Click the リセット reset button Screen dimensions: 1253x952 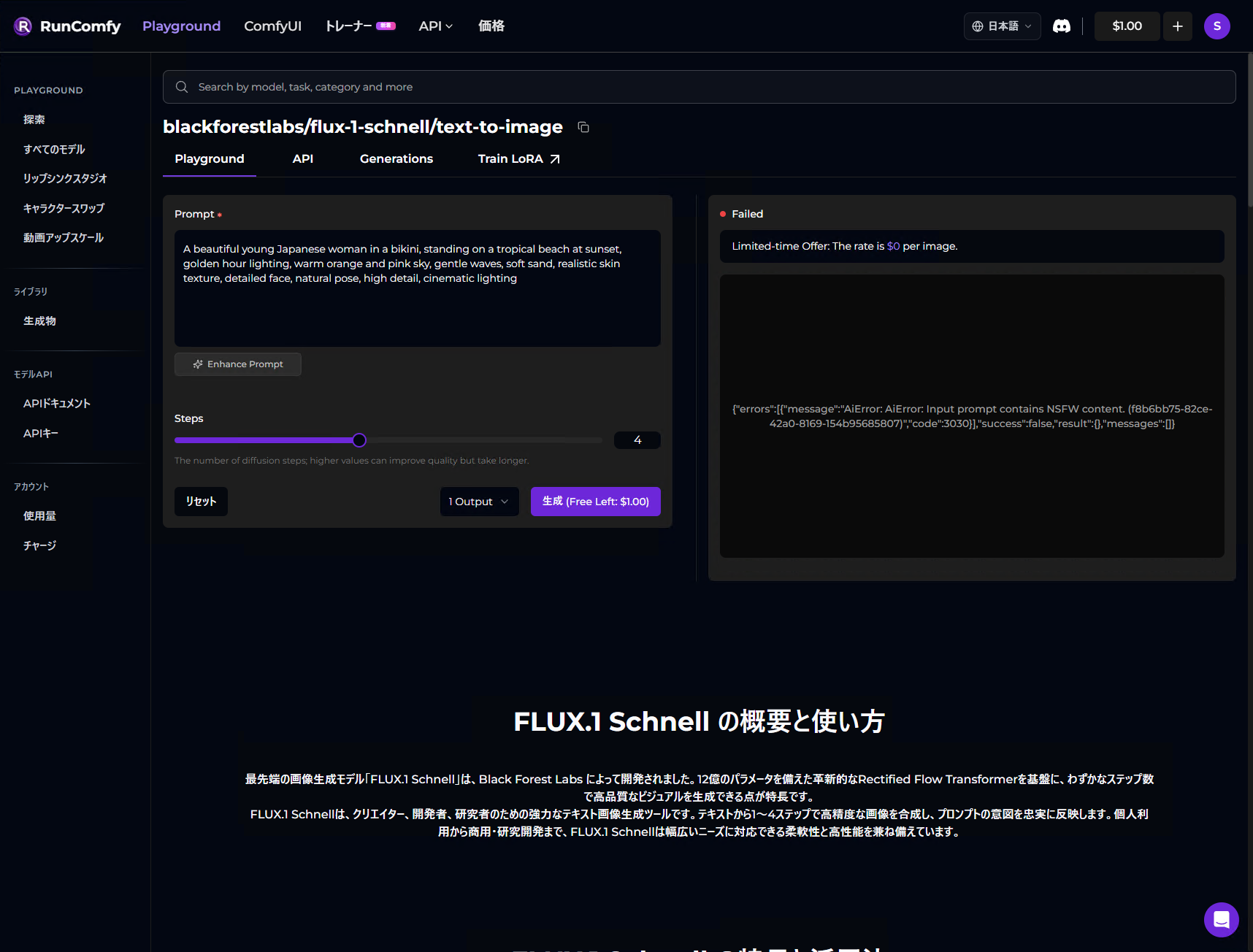(201, 502)
